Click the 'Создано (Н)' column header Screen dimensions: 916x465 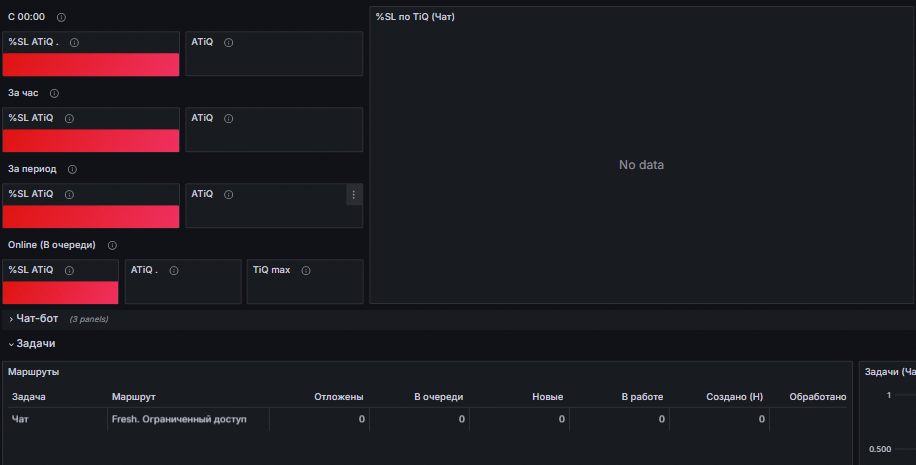point(734,397)
